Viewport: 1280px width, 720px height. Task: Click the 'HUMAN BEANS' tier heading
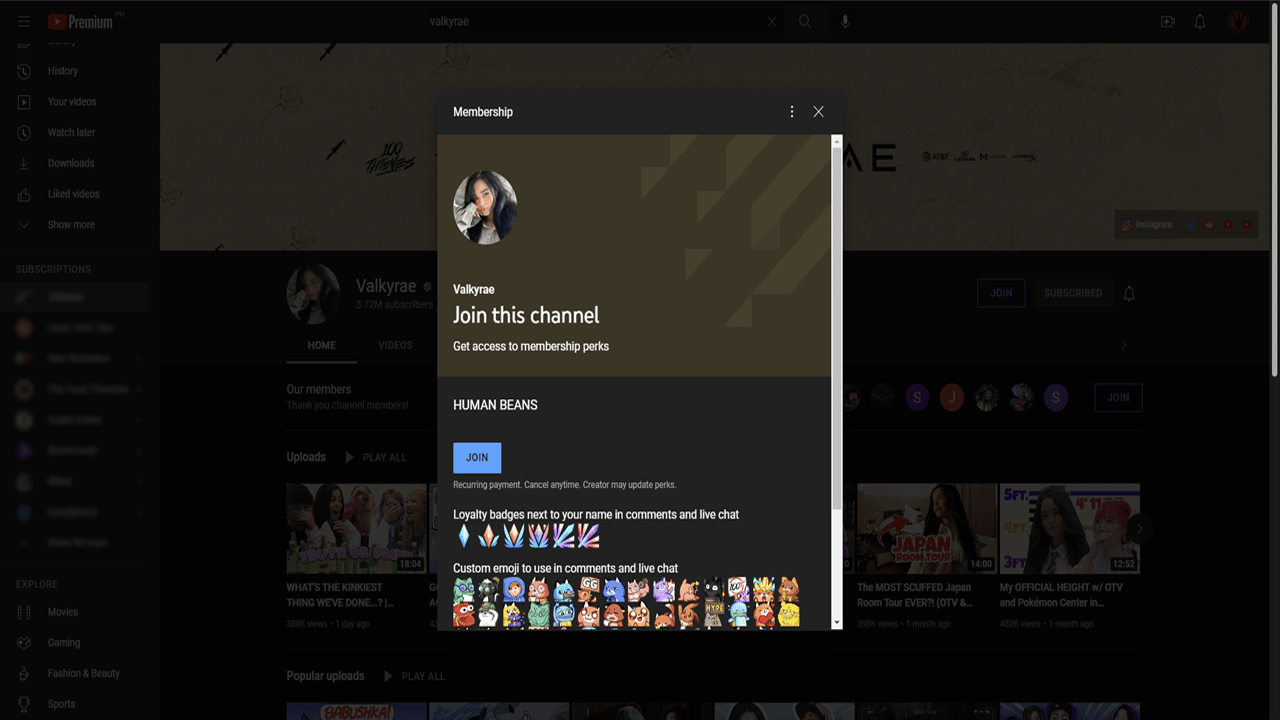click(x=495, y=405)
